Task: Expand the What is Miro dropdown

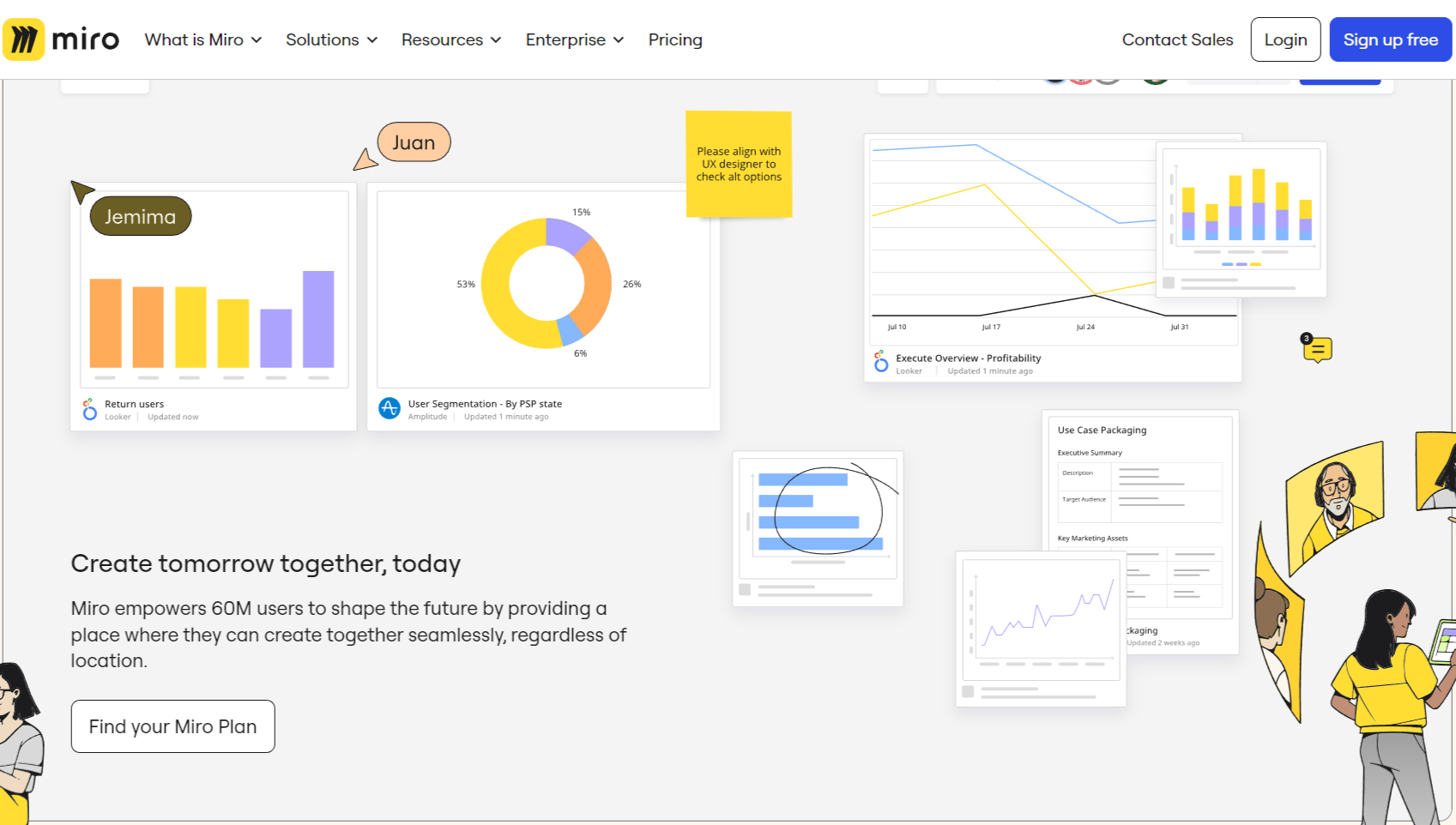Action: (202, 39)
